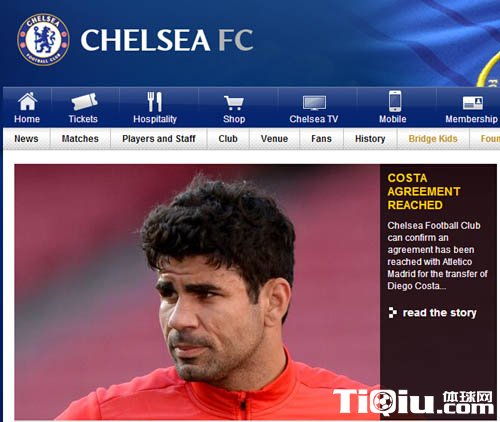Screen dimensions: 500x422
Task: Click the Diego Costa feature image
Action: tap(197, 292)
